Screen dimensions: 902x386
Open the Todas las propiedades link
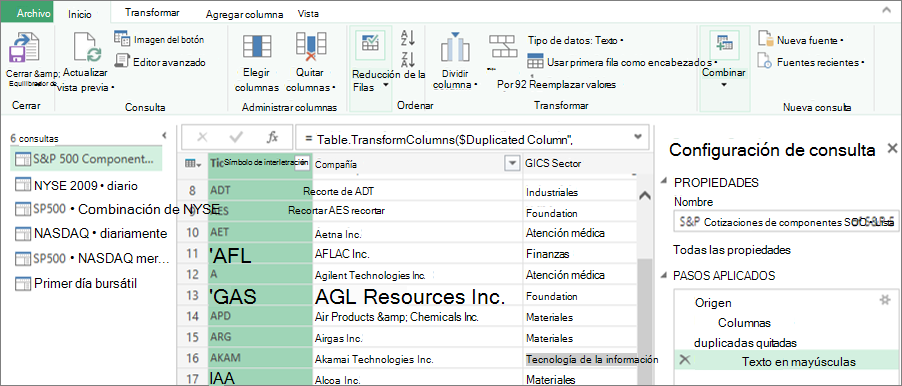(732, 250)
